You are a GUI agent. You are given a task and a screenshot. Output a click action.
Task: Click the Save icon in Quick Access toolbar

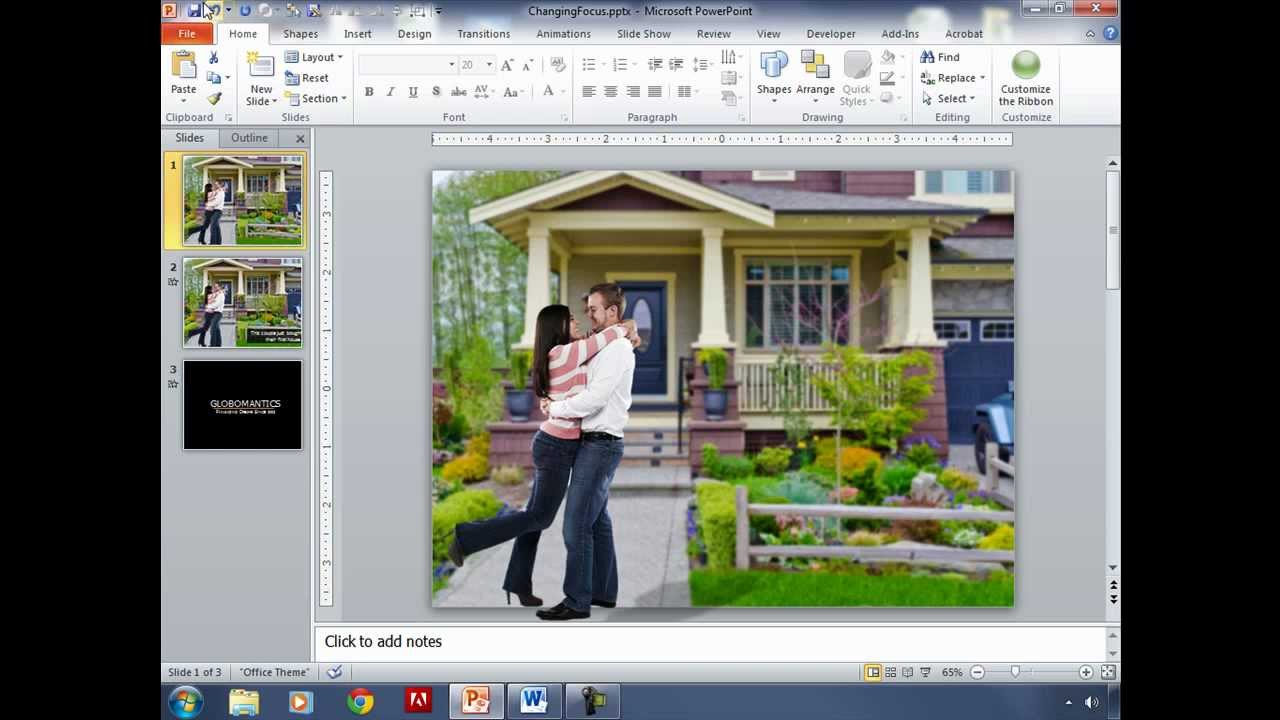point(194,10)
